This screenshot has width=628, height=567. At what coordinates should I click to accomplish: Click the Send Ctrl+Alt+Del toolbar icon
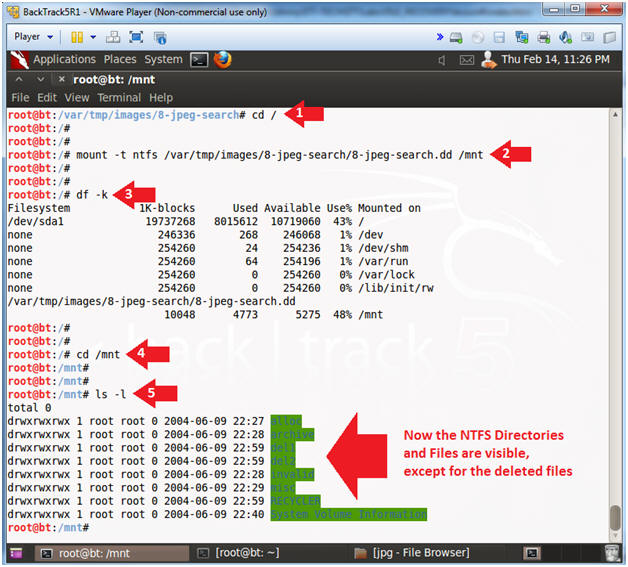pos(113,37)
